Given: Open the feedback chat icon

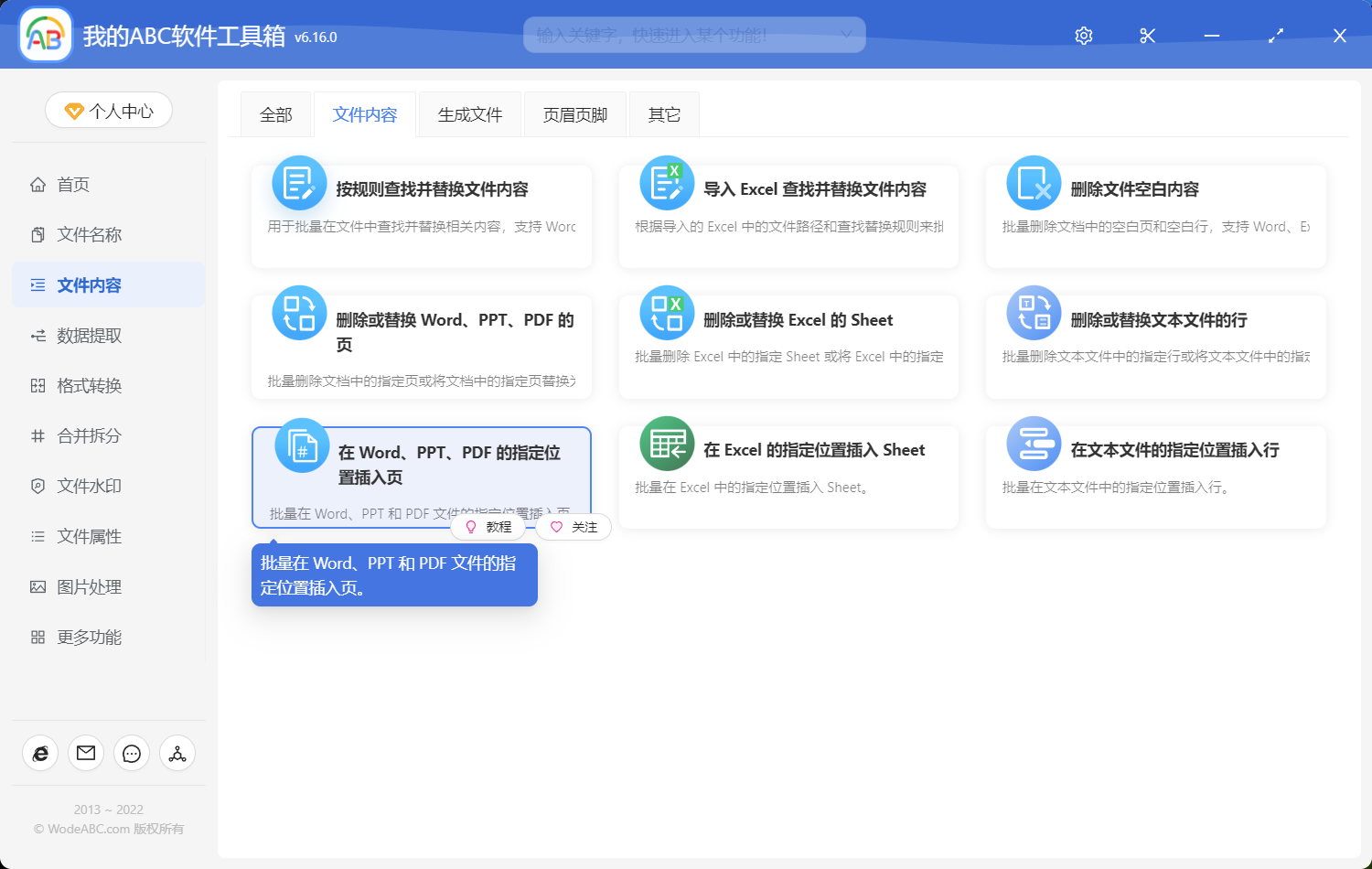Looking at the screenshot, I should click(132, 753).
